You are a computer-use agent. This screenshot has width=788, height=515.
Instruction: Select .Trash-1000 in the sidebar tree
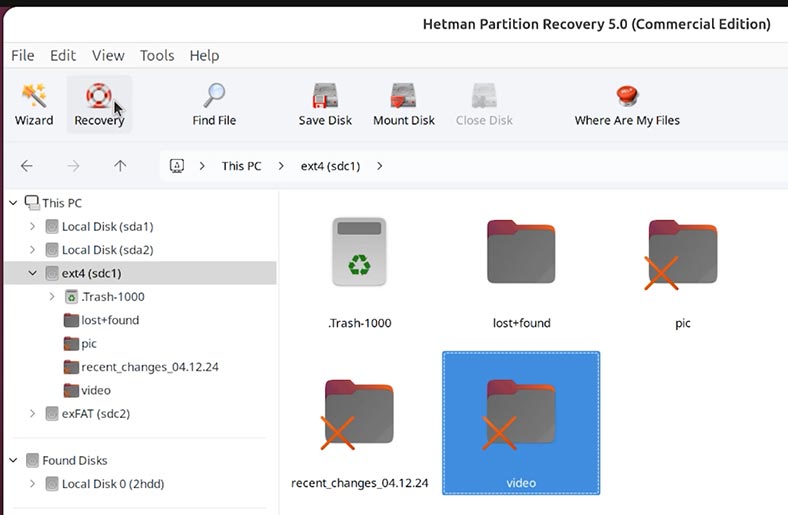[x=113, y=297]
